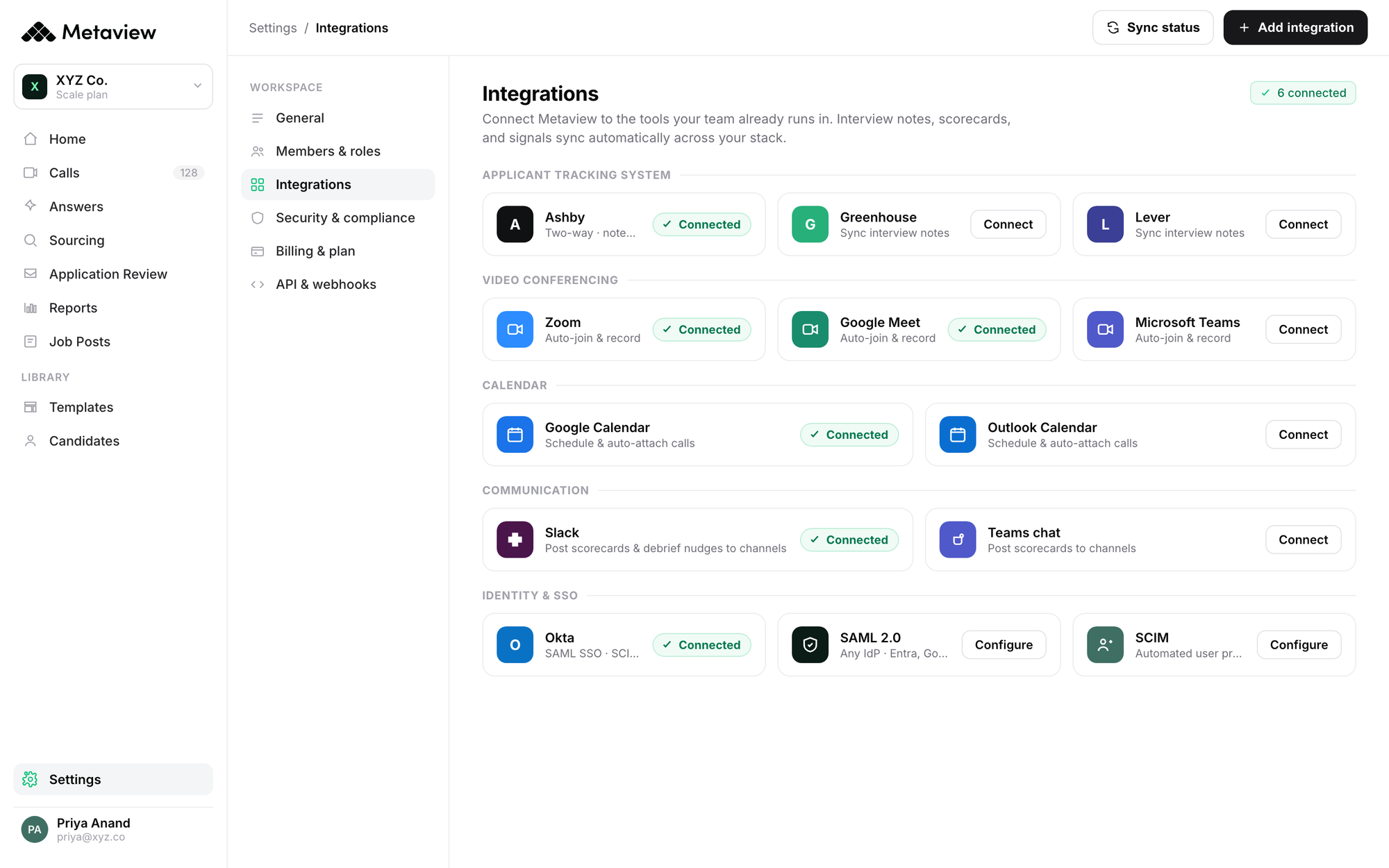Click the Calls 128 count badge
The height and width of the screenshot is (868, 1389).
(x=188, y=173)
